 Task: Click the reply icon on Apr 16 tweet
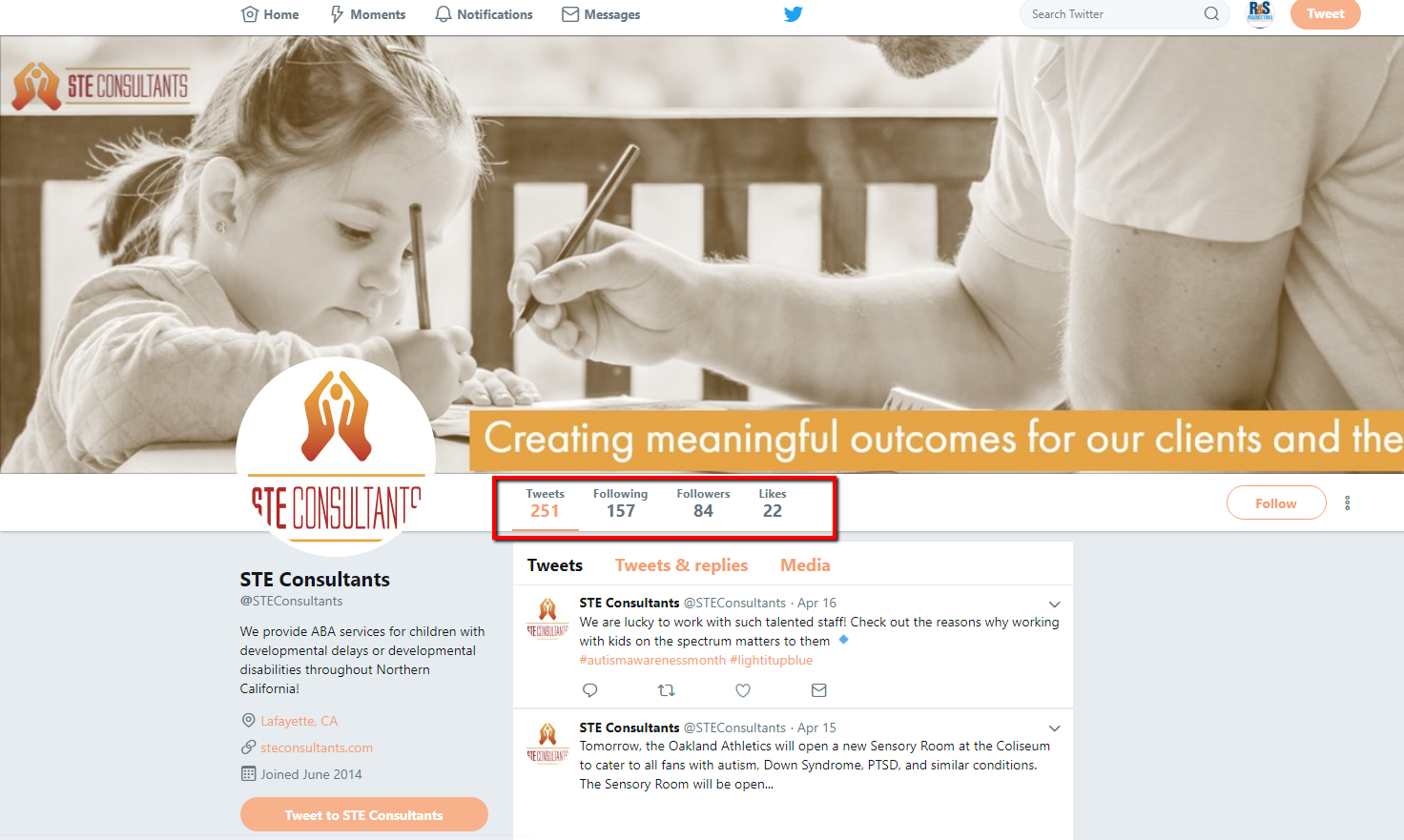coord(589,690)
